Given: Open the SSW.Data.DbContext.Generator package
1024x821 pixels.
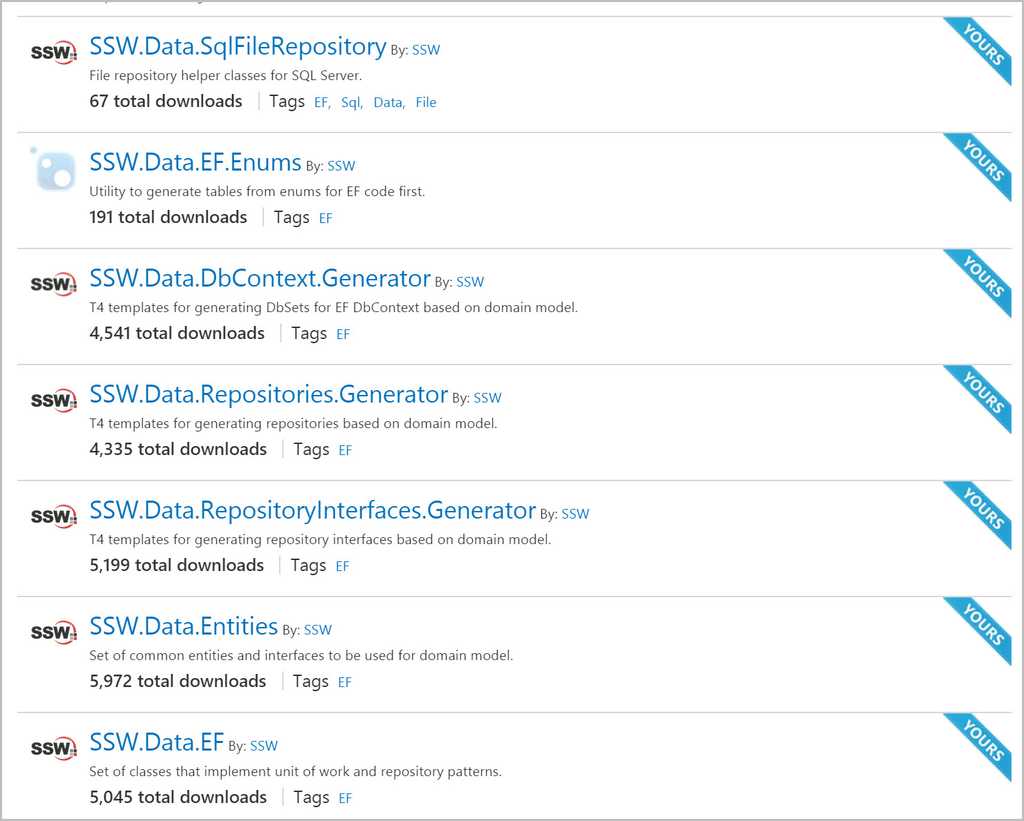Looking at the screenshot, I should click(x=259, y=279).
